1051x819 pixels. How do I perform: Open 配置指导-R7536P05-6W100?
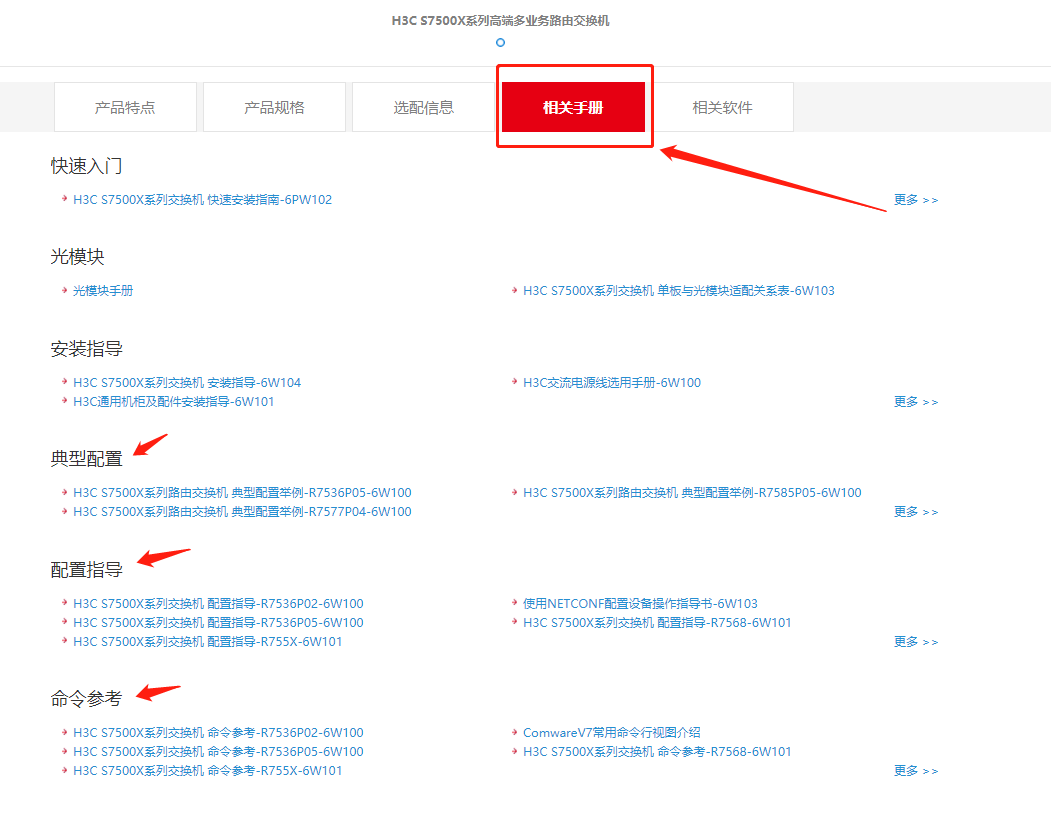[219, 623]
